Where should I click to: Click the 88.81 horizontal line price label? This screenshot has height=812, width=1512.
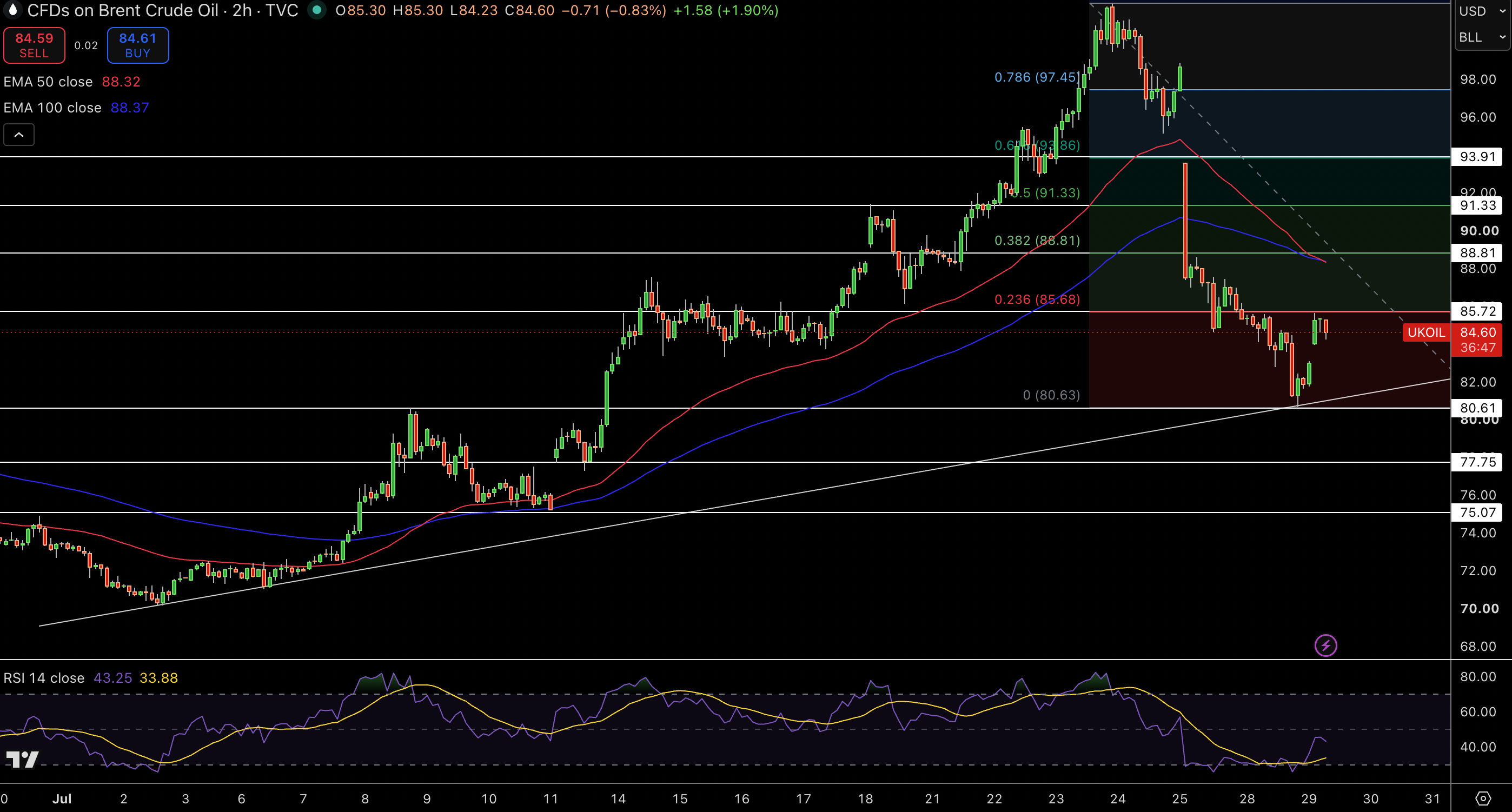tap(1477, 253)
